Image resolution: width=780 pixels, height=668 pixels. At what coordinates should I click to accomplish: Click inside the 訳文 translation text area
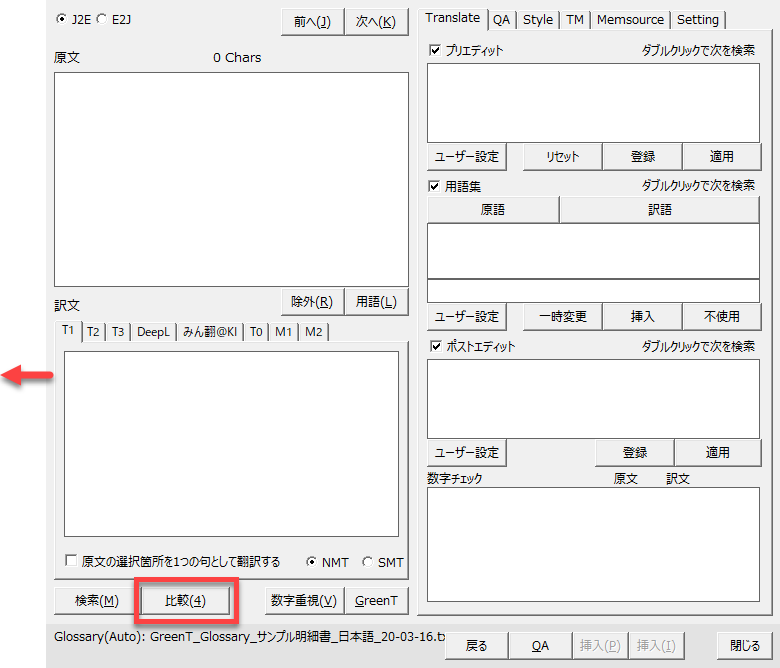pyautogui.click(x=231, y=443)
